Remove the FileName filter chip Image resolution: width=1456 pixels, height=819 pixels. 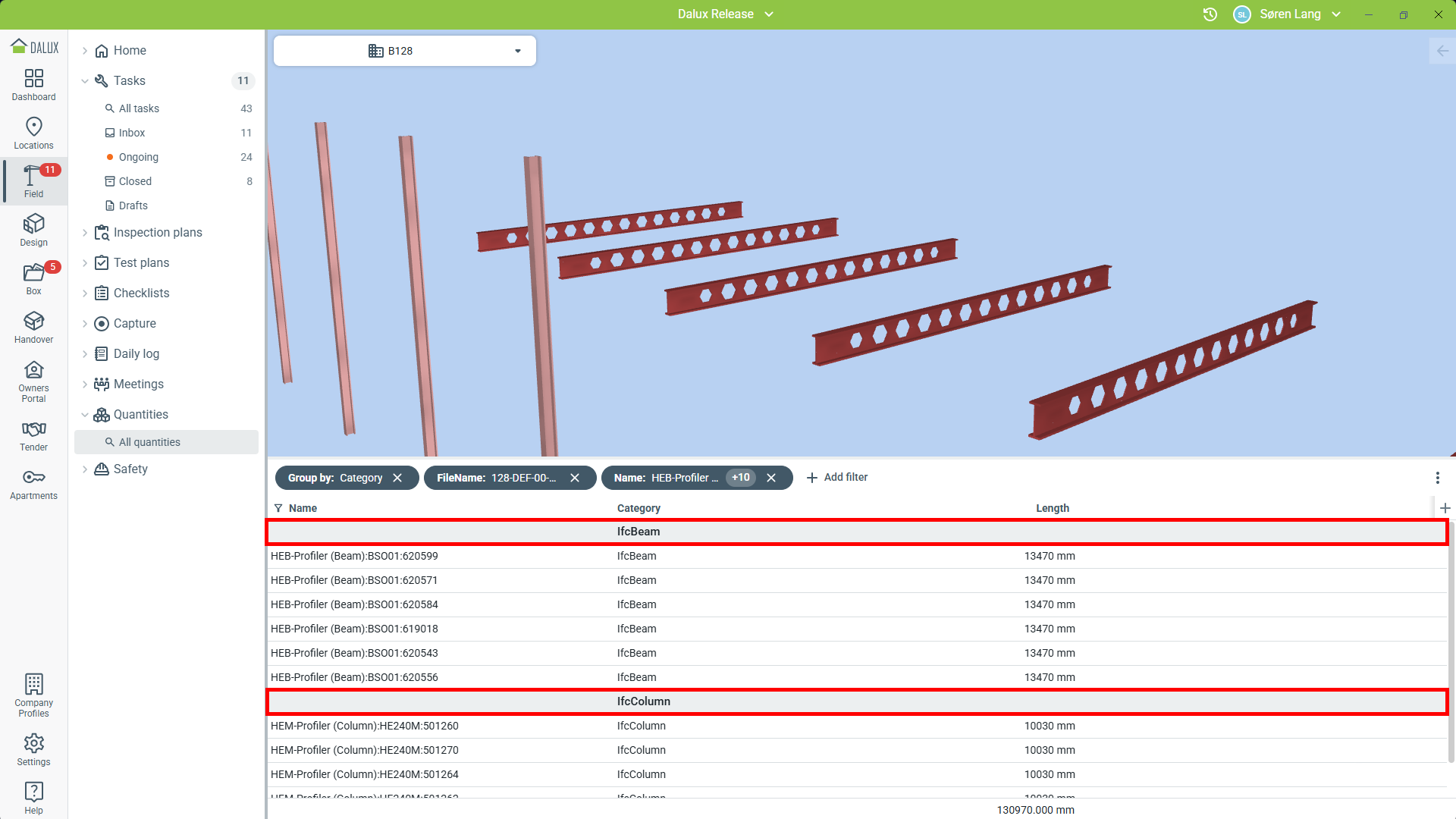click(575, 478)
